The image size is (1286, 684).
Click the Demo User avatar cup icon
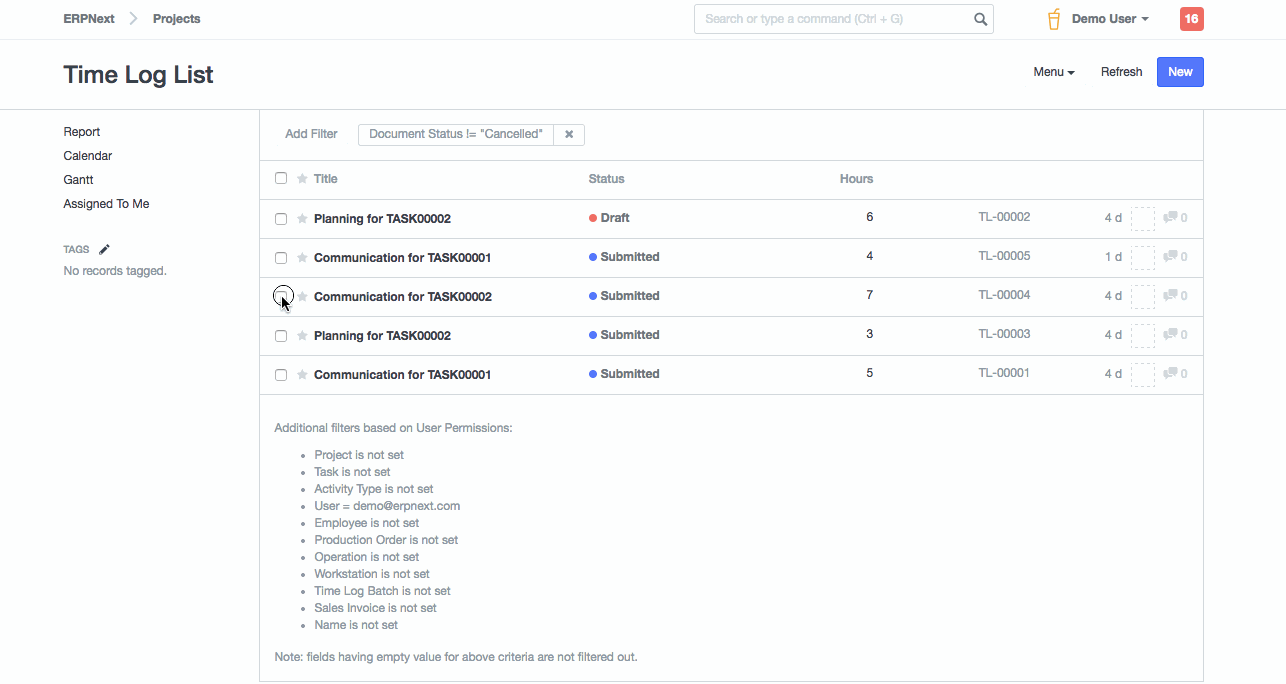pos(1053,19)
